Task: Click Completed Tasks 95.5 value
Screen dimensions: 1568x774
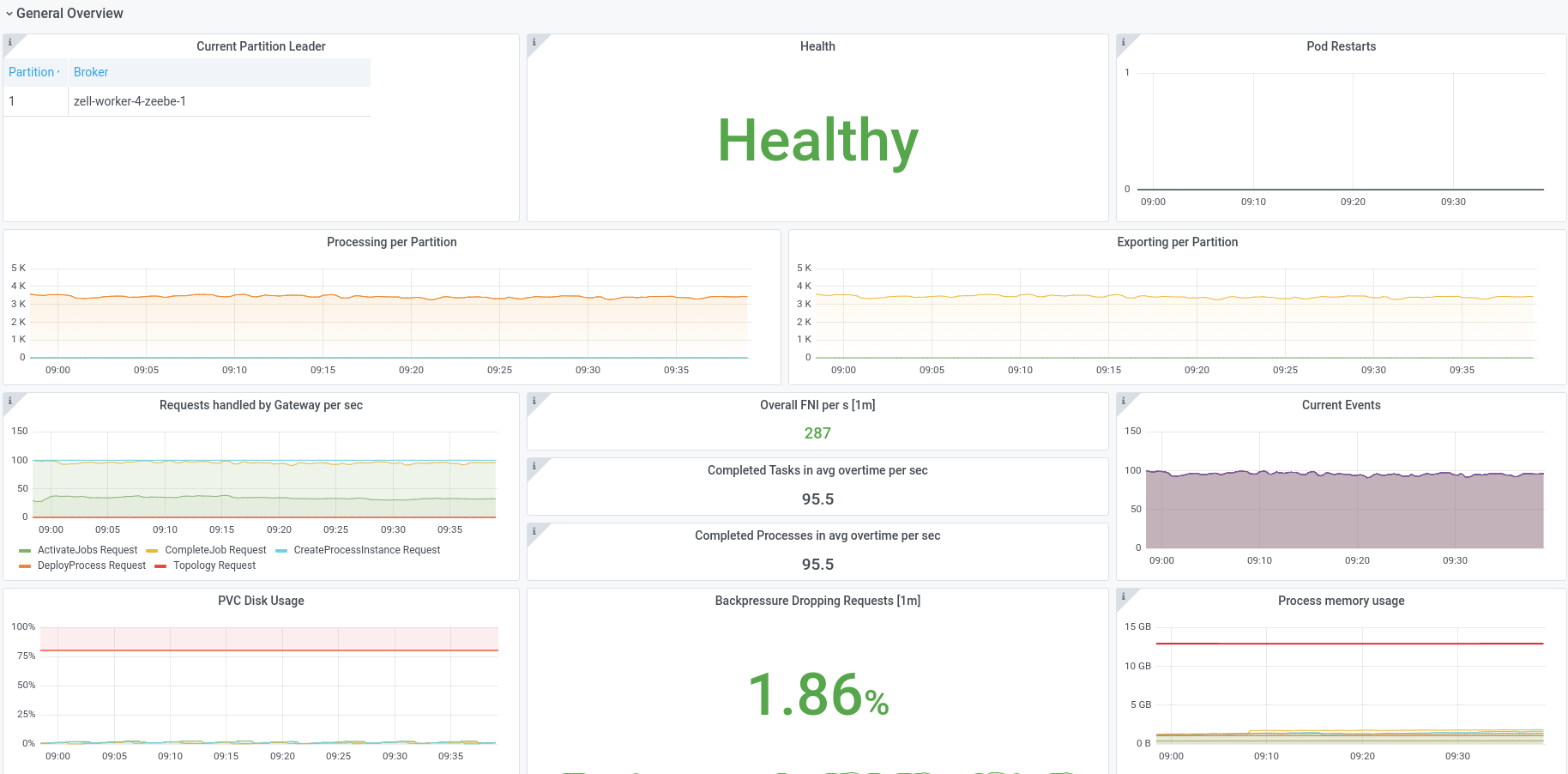Action: pos(817,499)
